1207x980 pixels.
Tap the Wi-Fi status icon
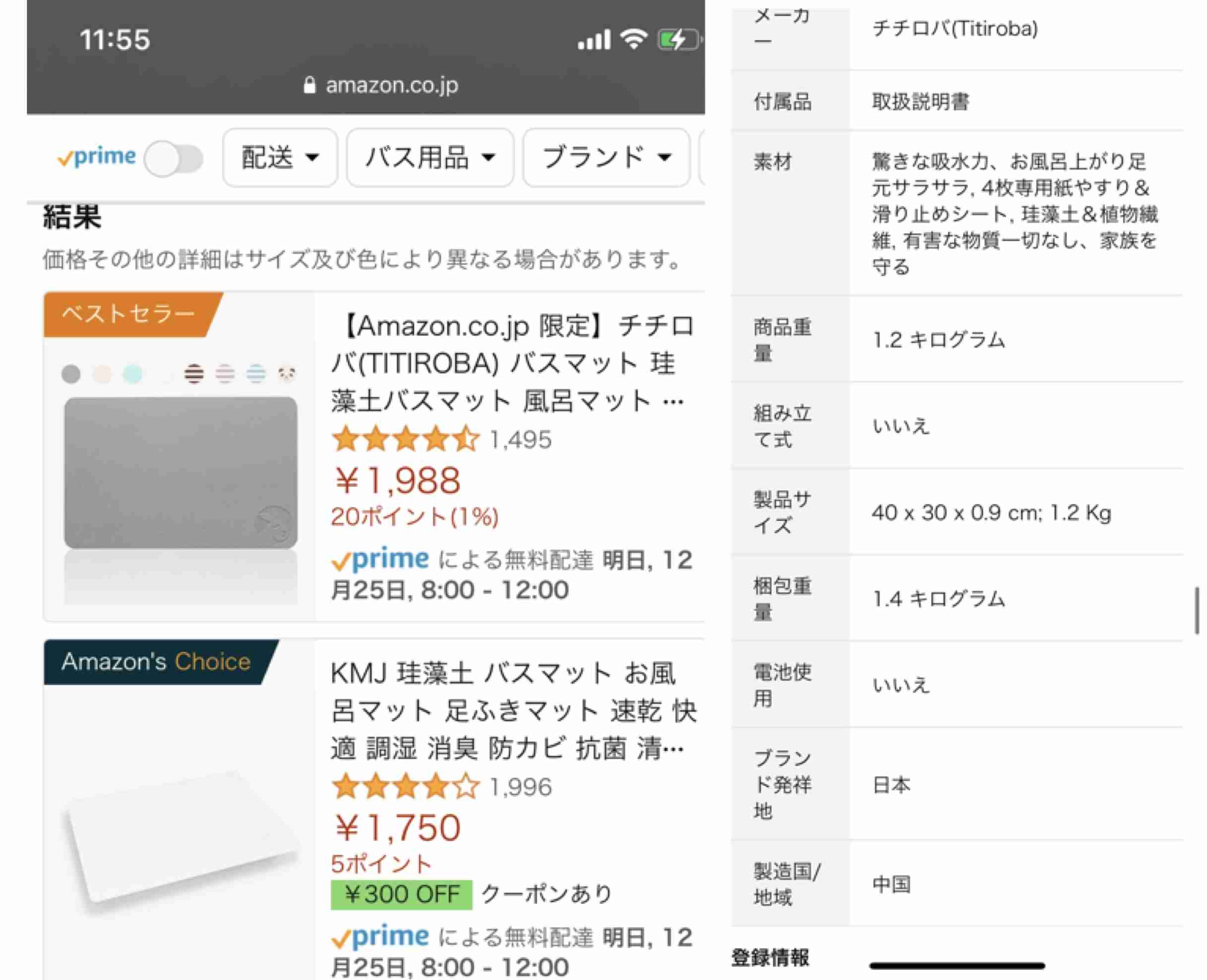click(634, 39)
